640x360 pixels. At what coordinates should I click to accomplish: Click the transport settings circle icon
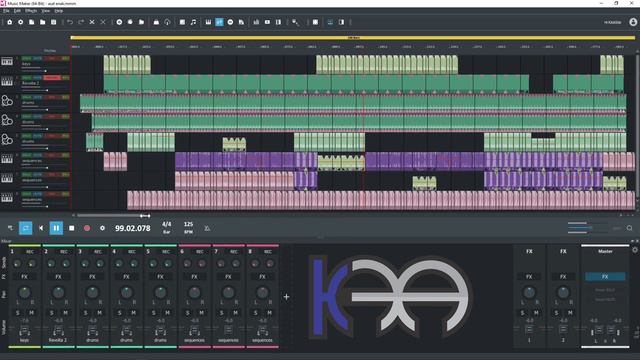click(102, 228)
